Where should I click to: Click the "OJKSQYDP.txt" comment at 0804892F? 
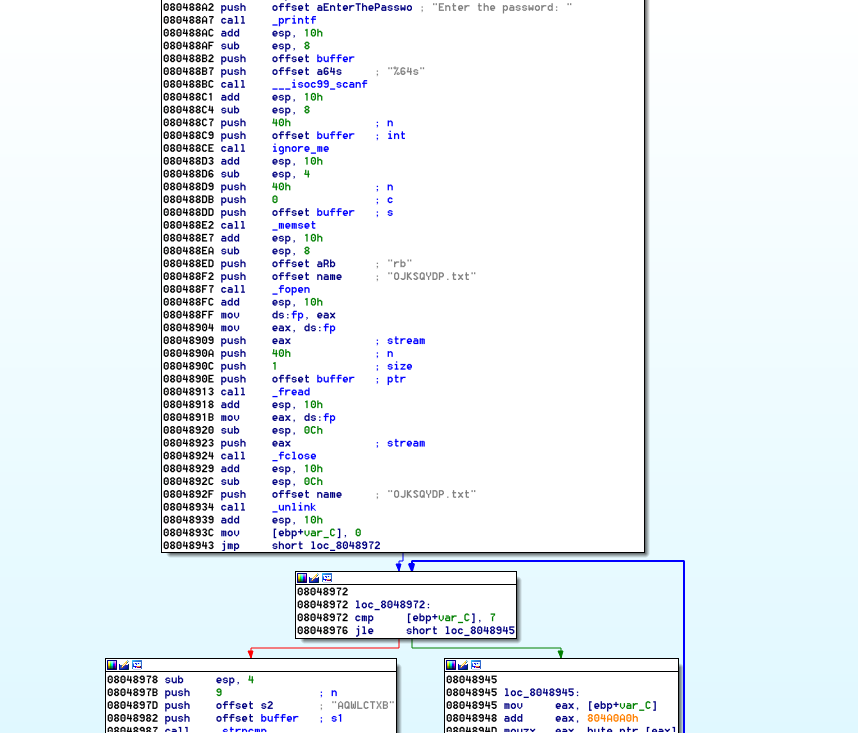pyautogui.click(x=432, y=495)
